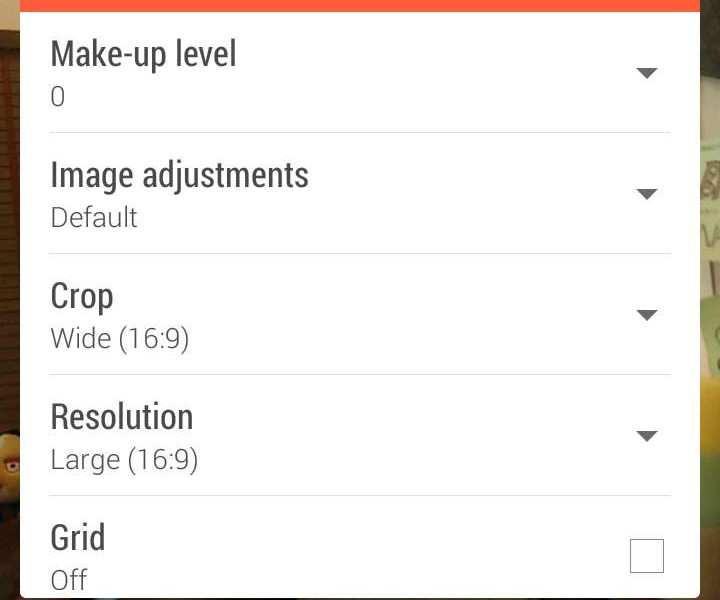Click the "Default" image adjustments value
720x600 pixels.
tap(94, 218)
